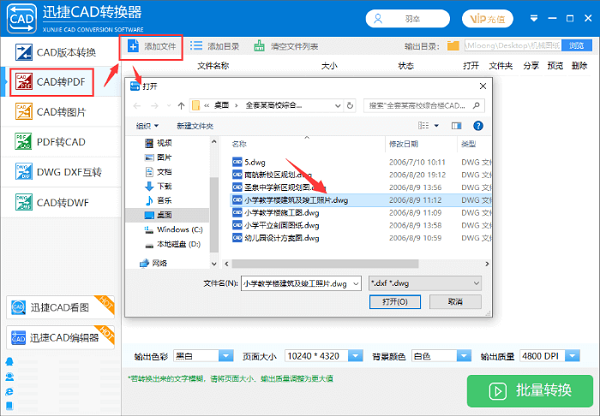Screen dimensions: 600x416
Task: Open recent locations chevron in dialog
Action: click(x=168, y=106)
